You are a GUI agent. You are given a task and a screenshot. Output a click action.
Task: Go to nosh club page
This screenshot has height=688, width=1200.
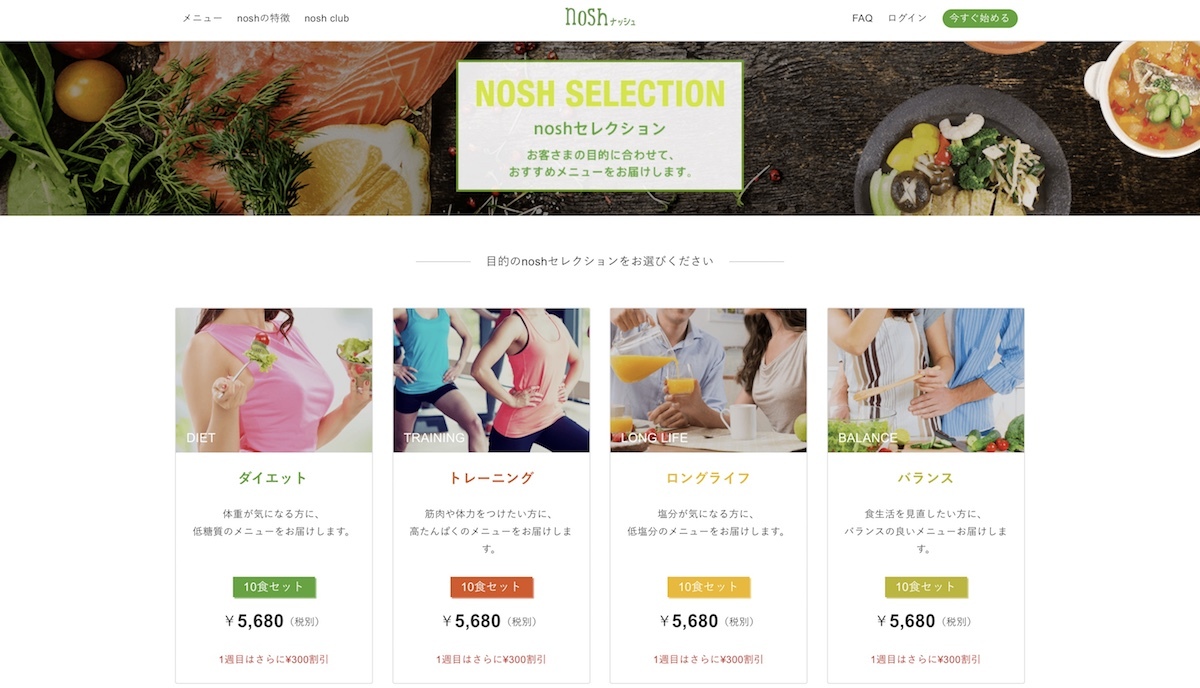[x=327, y=18]
